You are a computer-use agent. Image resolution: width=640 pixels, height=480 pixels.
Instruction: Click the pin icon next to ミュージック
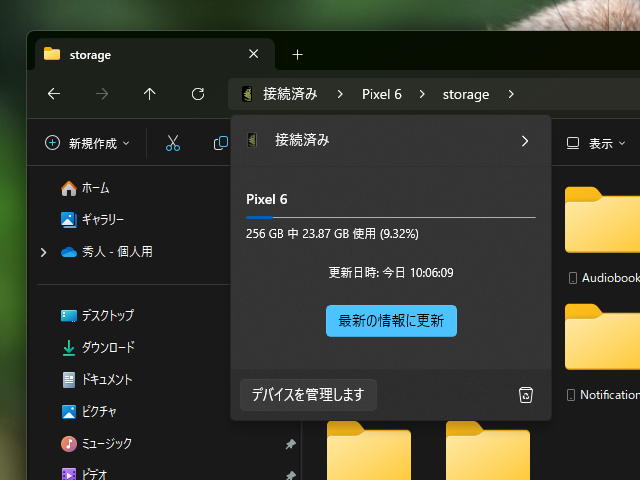pos(290,444)
